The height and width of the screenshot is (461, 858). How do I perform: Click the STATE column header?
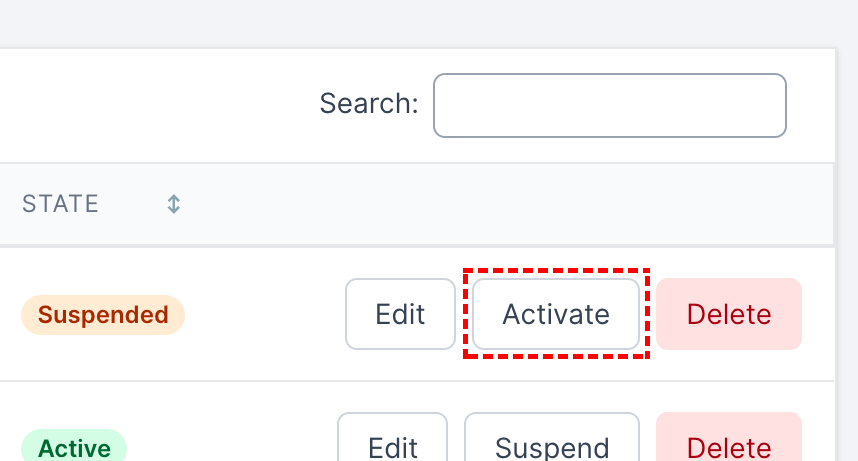tap(61, 204)
